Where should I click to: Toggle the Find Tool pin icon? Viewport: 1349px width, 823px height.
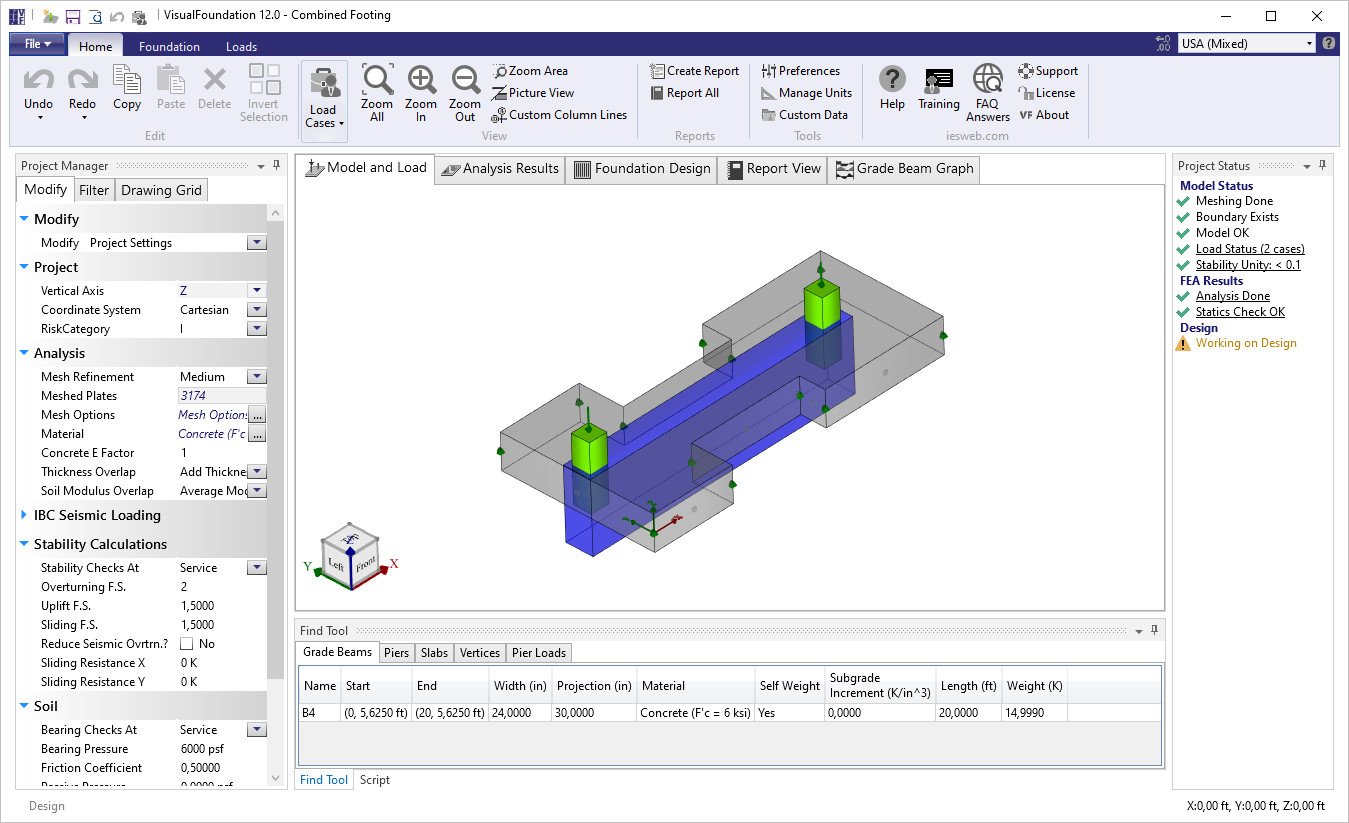click(1154, 631)
